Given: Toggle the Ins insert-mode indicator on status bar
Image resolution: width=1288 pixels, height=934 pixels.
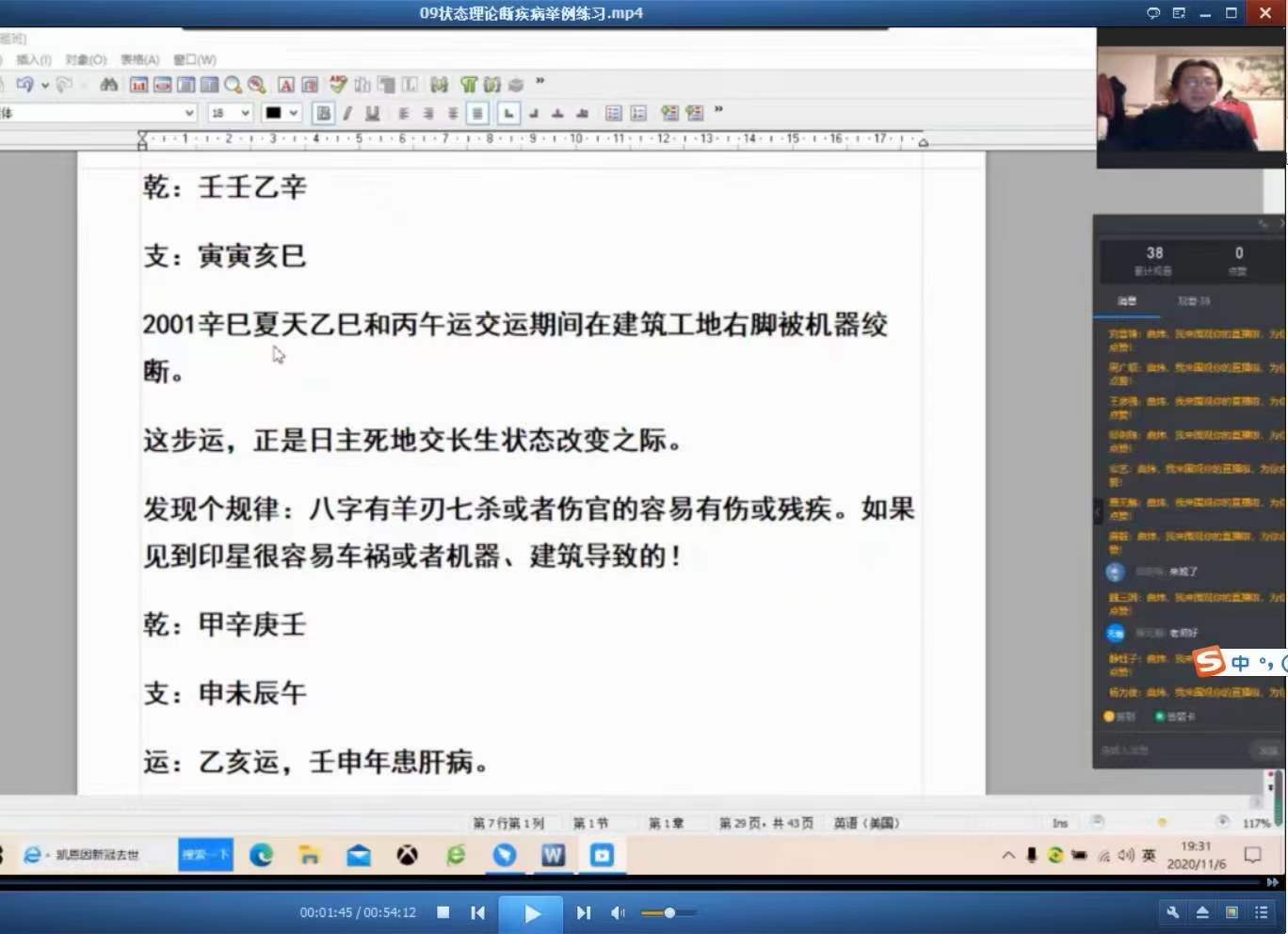Looking at the screenshot, I should pyautogui.click(x=1059, y=822).
